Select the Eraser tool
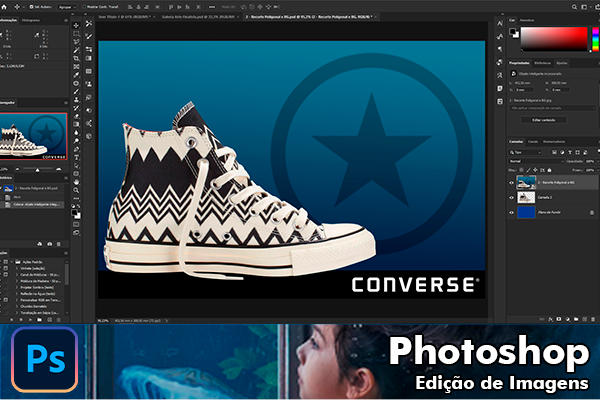Screen dimensions: 600x400 [76, 116]
